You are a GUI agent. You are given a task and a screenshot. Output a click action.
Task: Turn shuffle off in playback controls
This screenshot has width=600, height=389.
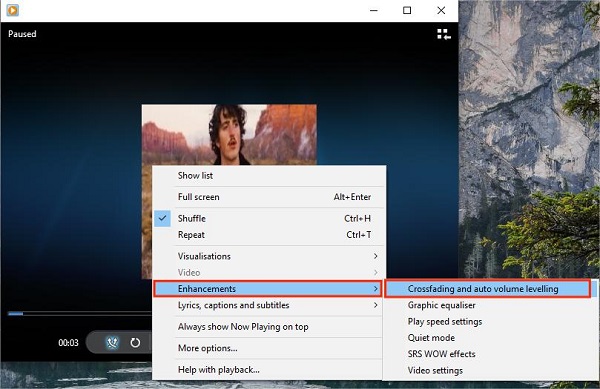point(112,342)
